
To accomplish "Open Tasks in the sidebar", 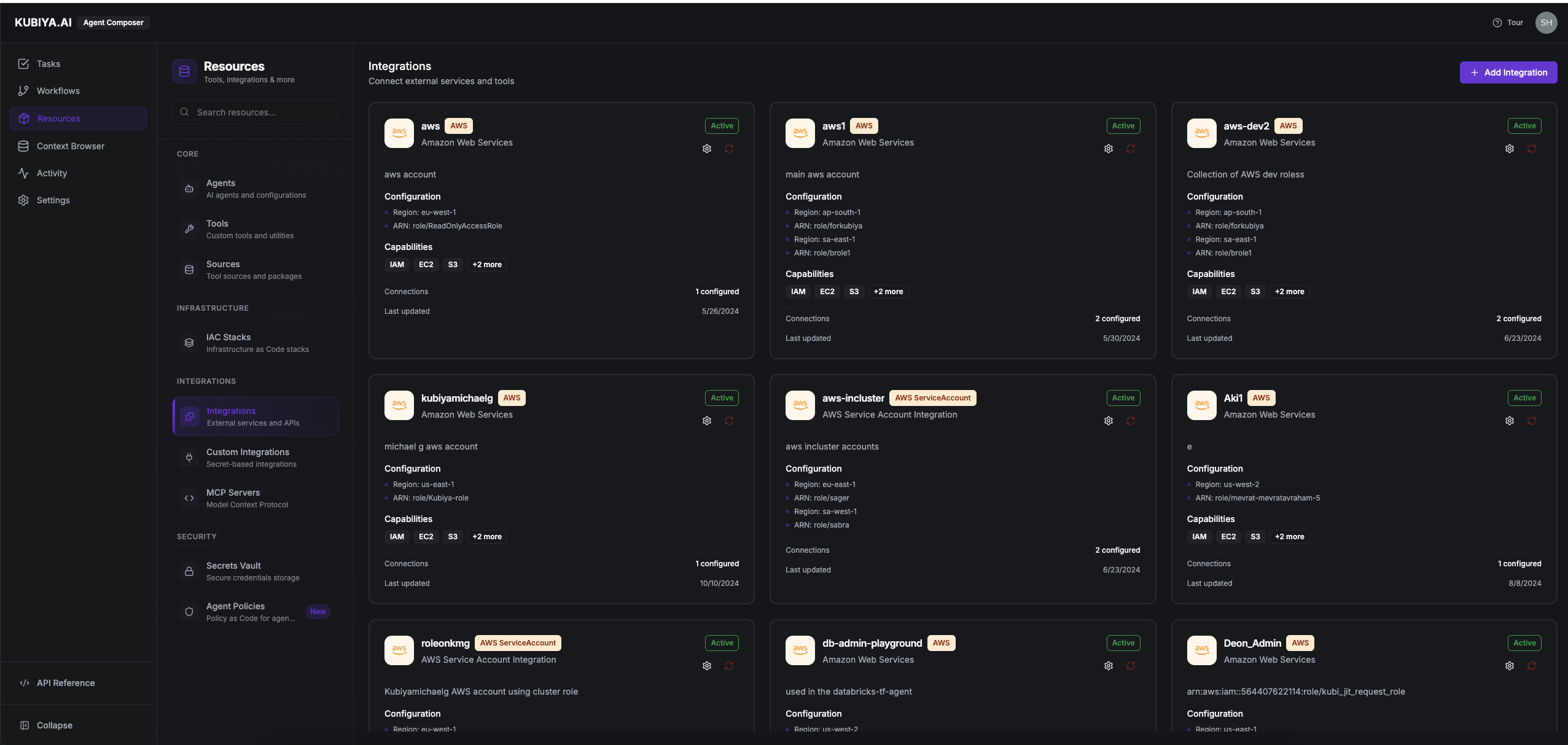I will 79,64.
